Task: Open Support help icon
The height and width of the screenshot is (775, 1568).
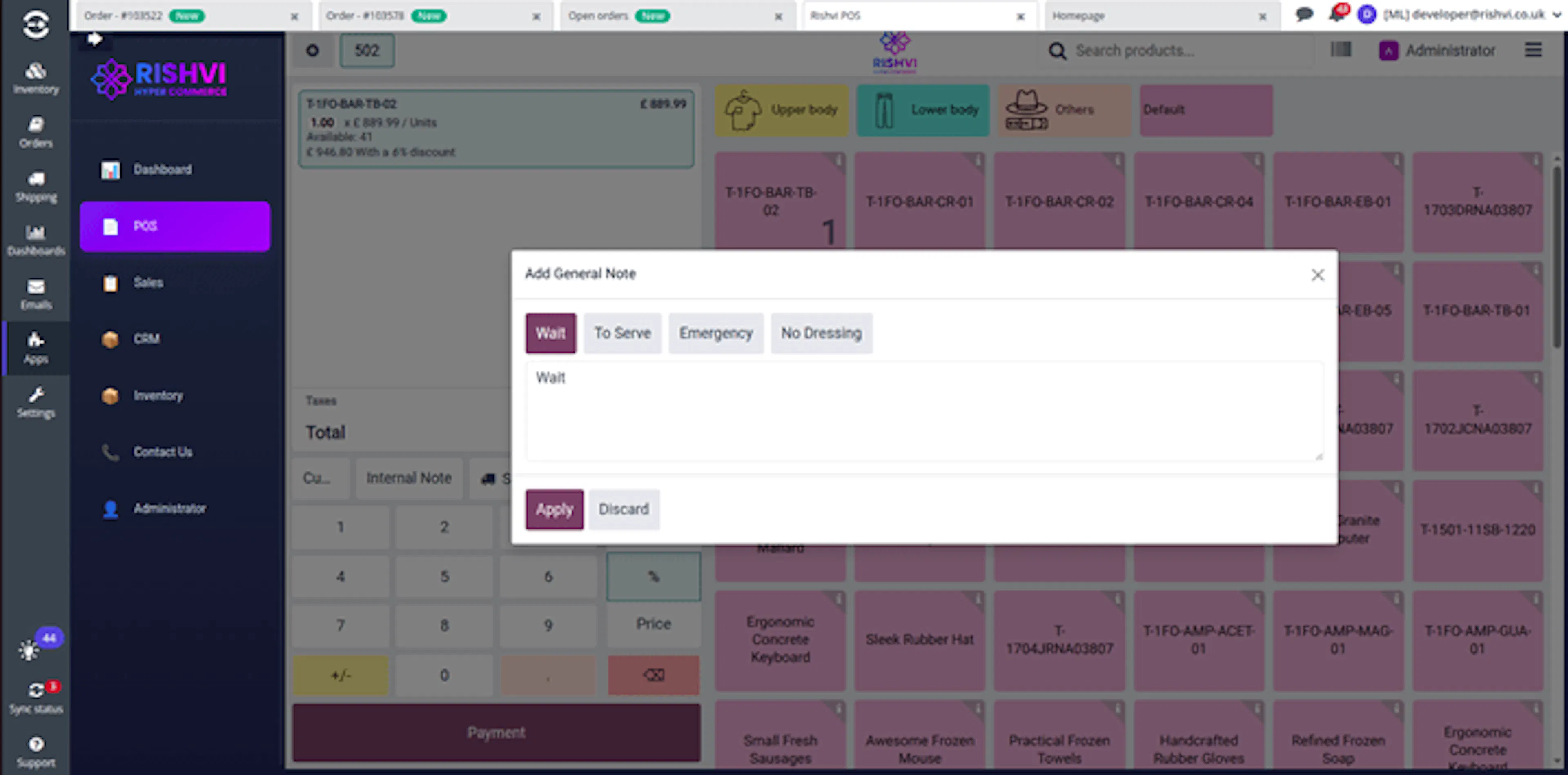Action: point(36,752)
